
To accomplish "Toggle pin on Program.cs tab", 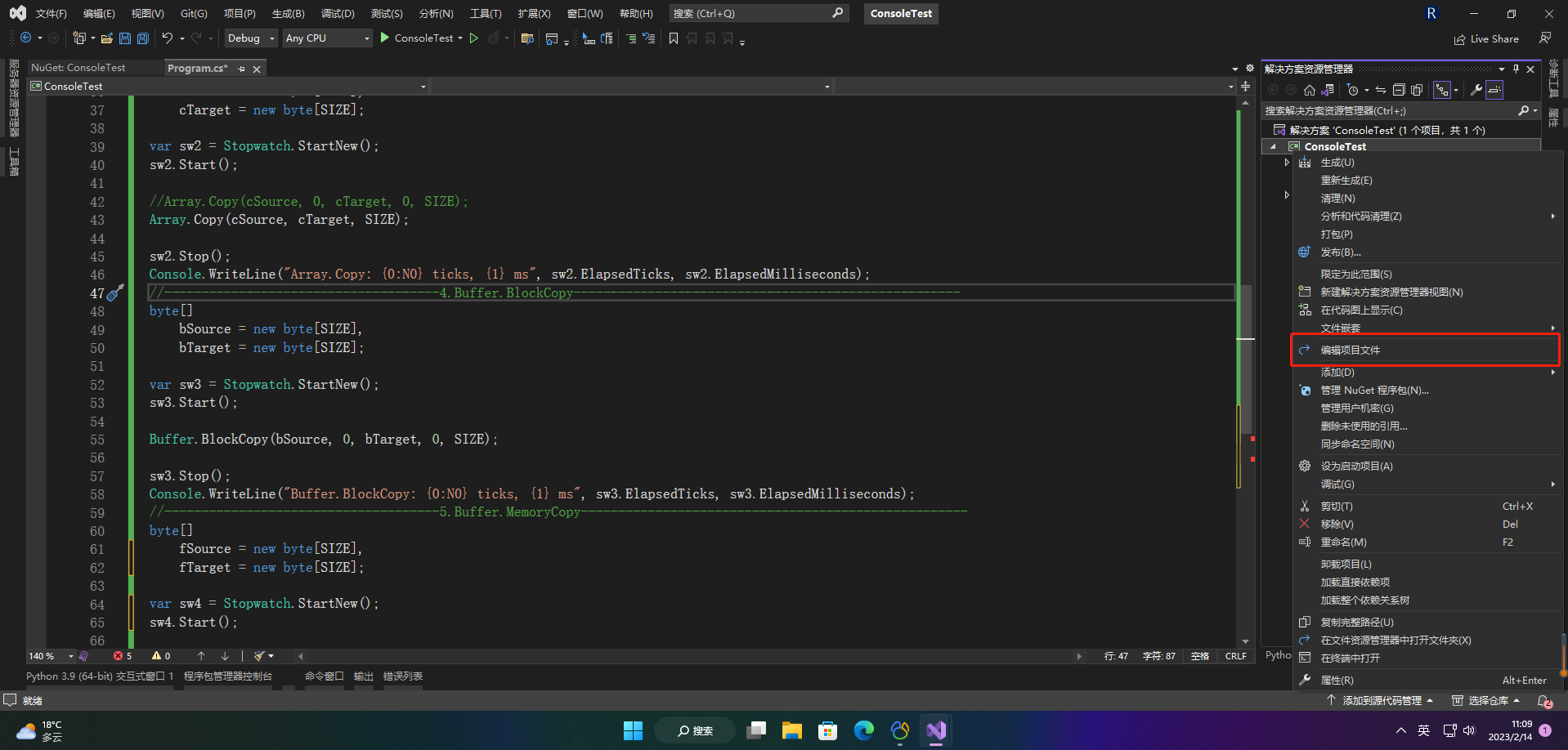I will [241, 69].
